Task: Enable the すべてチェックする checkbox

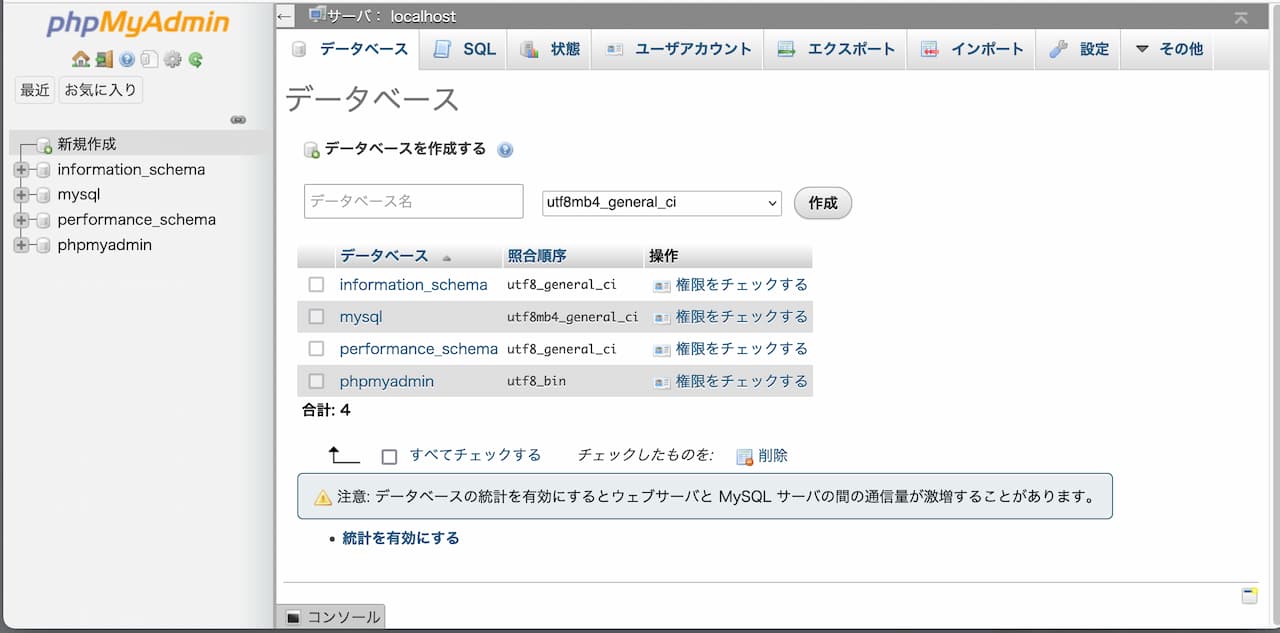Action: coord(390,456)
